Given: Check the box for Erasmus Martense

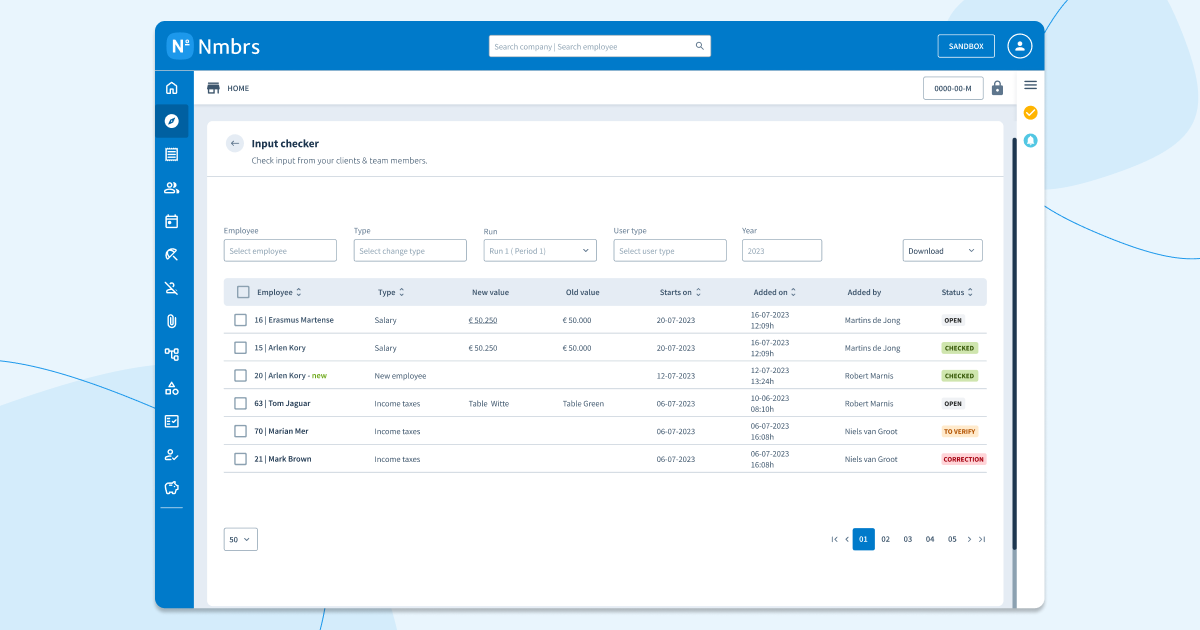Looking at the screenshot, I should click(x=240, y=320).
